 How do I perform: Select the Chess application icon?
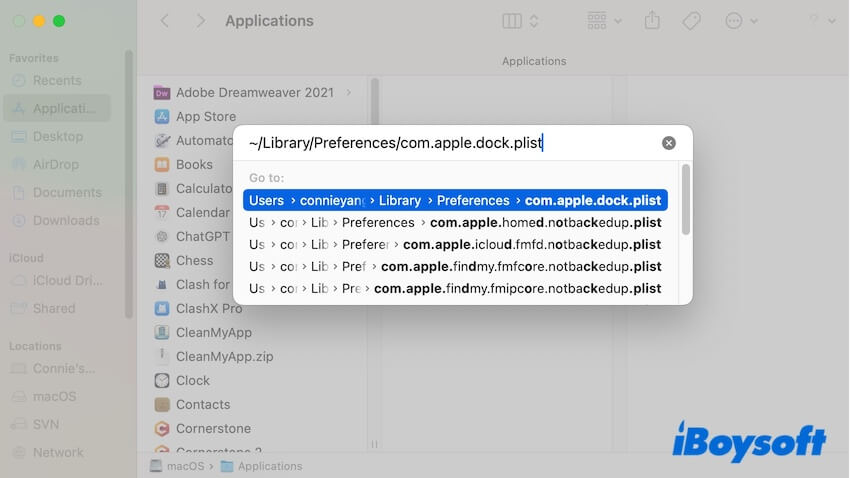(162, 260)
